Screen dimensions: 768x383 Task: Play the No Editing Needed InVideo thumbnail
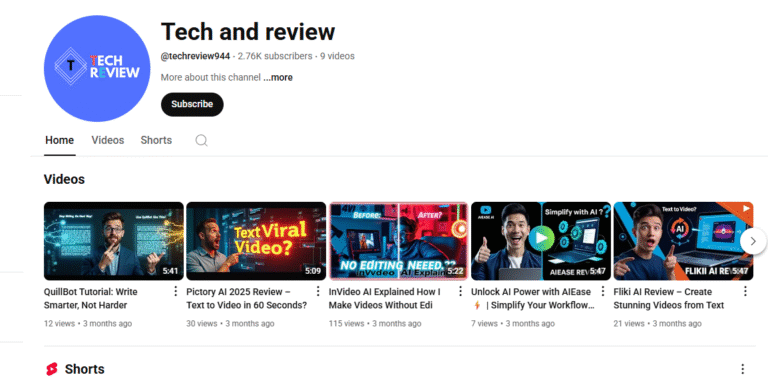[398, 241]
